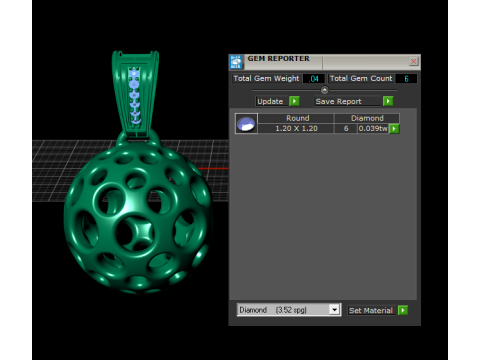Click the green arrow next to Update
Screen dimensions: 480x360
(294, 101)
